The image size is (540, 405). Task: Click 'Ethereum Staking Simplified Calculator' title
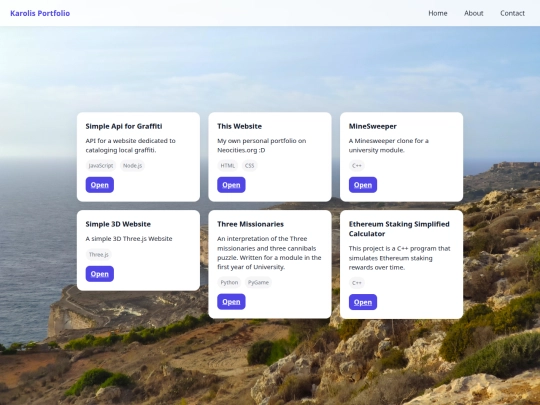399,229
